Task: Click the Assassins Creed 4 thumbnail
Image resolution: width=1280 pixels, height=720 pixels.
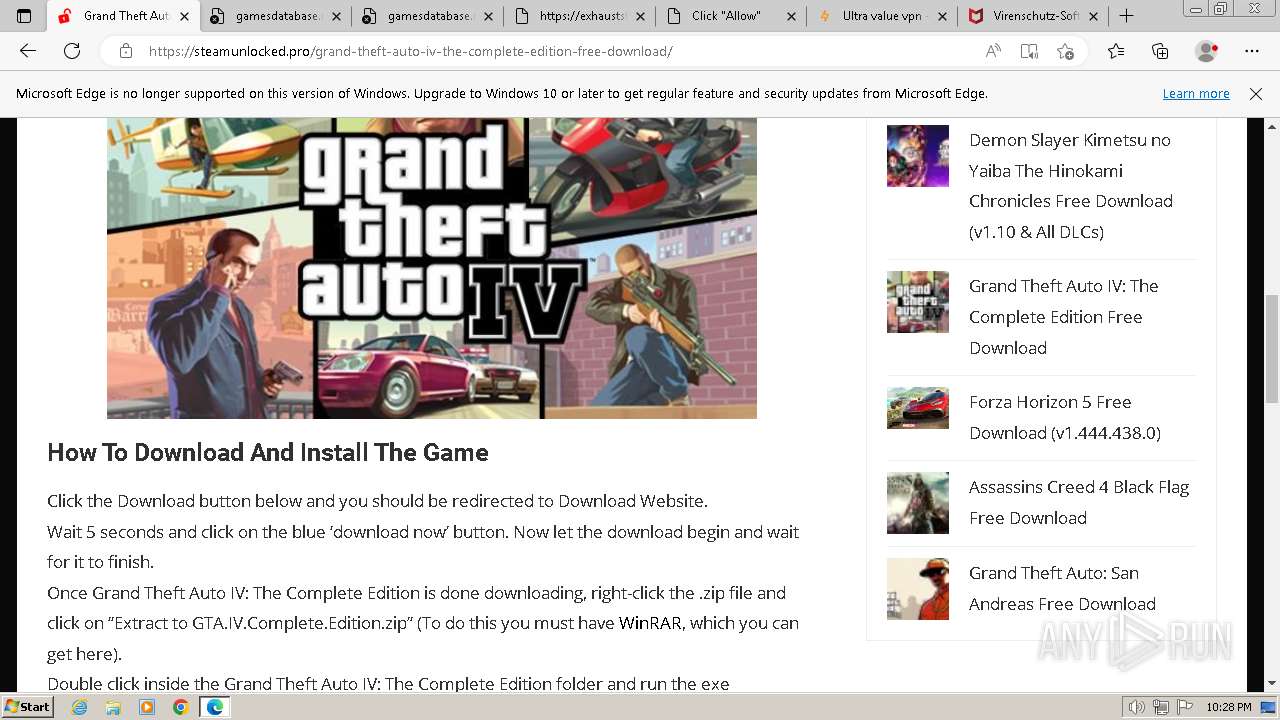Action: coord(918,503)
